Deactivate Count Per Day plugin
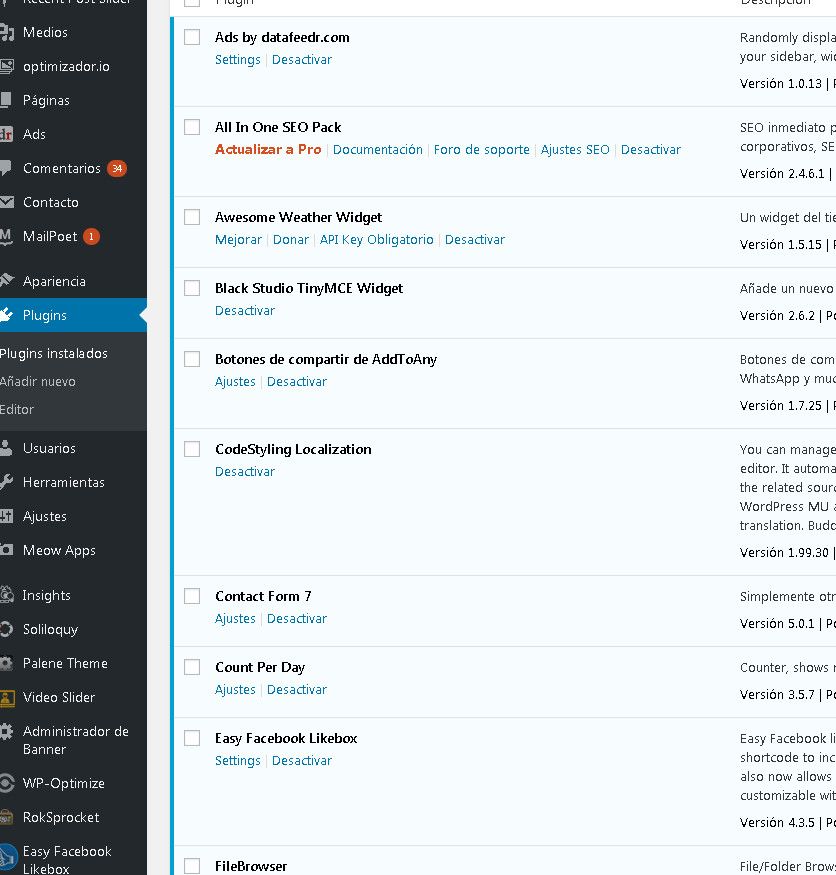The width and height of the screenshot is (836, 875). [x=297, y=690]
